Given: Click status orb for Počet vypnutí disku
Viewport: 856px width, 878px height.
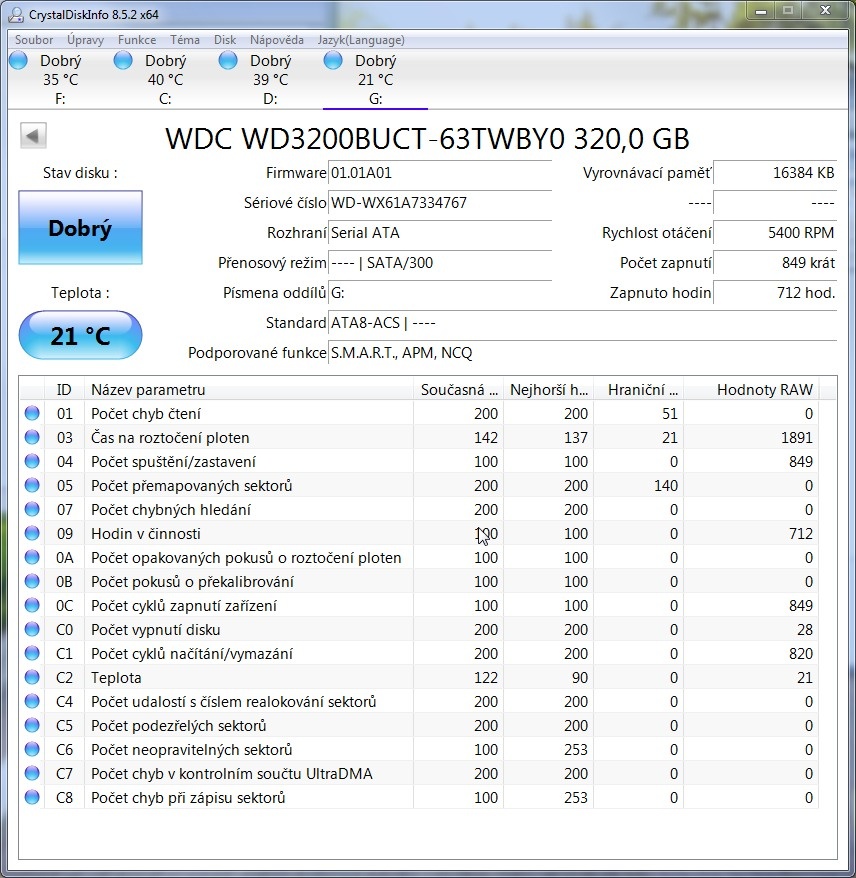Looking at the screenshot, I should click(x=32, y=629).
